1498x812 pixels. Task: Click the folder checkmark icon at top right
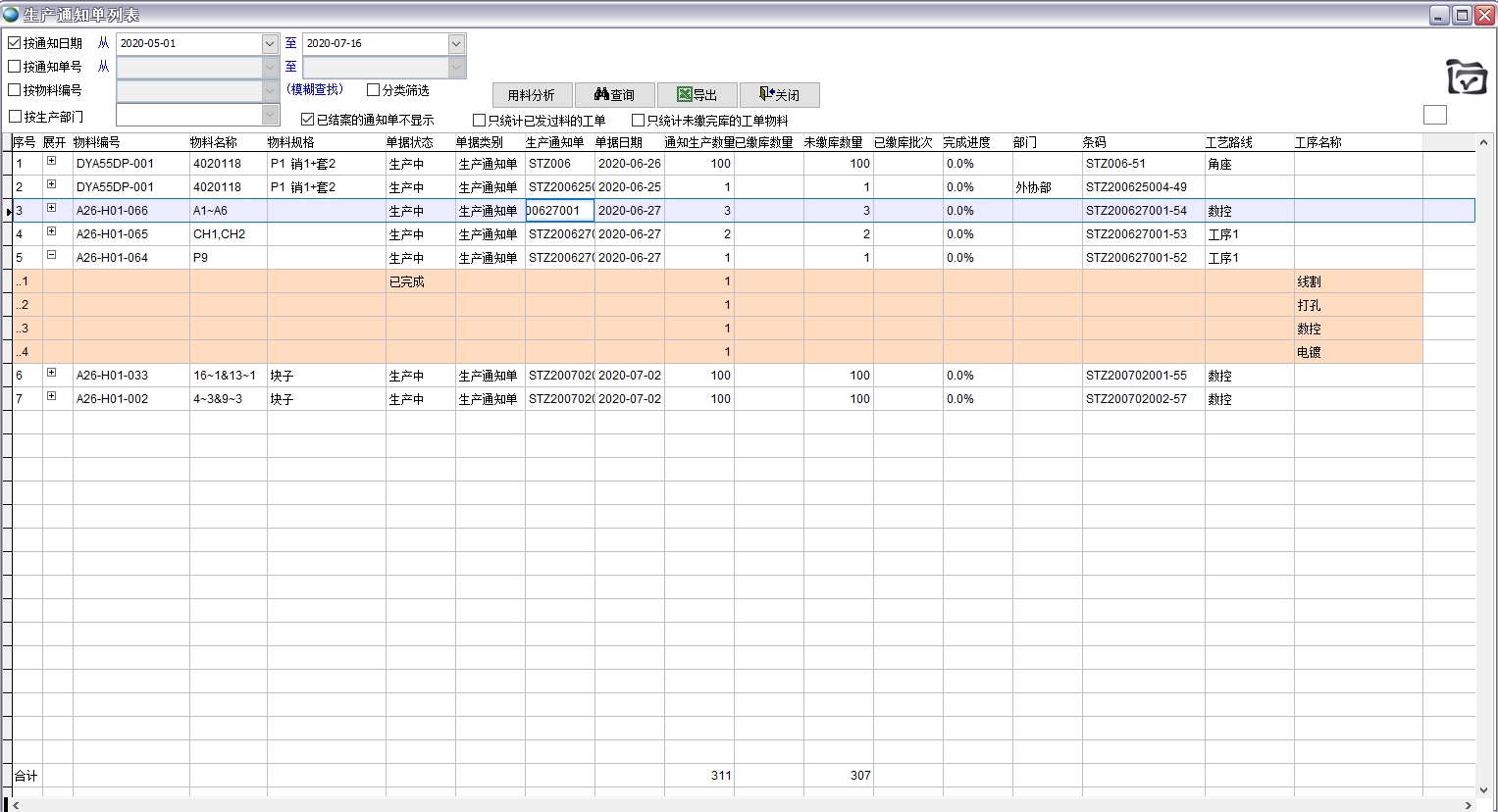point(1466,76)
